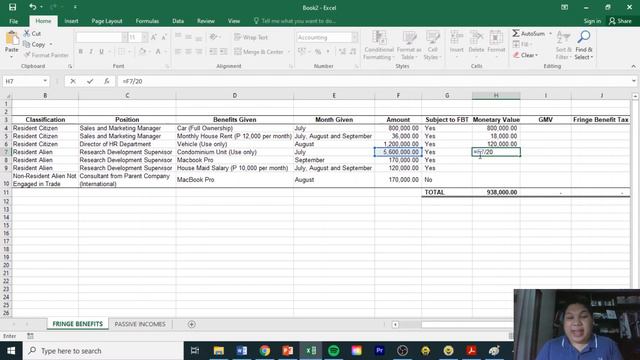Switch to the Page Layout tab
The height and width of the screenshot is (360, 640).
[107, 21]
